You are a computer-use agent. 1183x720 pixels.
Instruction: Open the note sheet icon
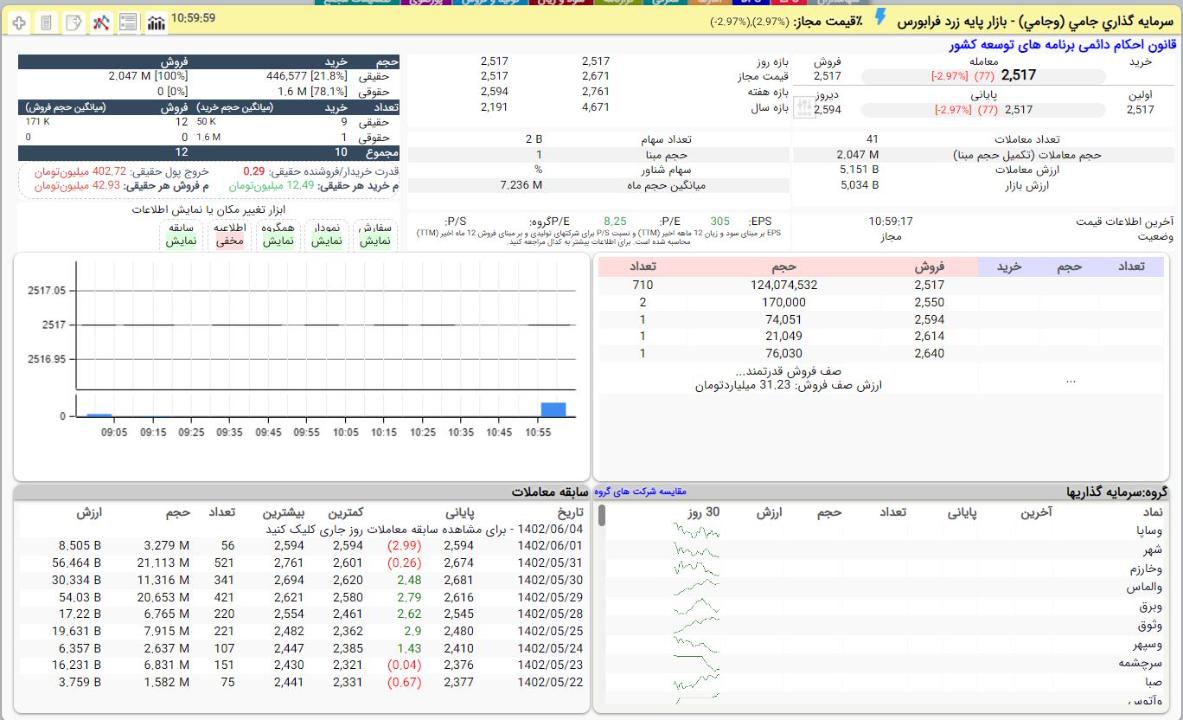tap(73, 21)
